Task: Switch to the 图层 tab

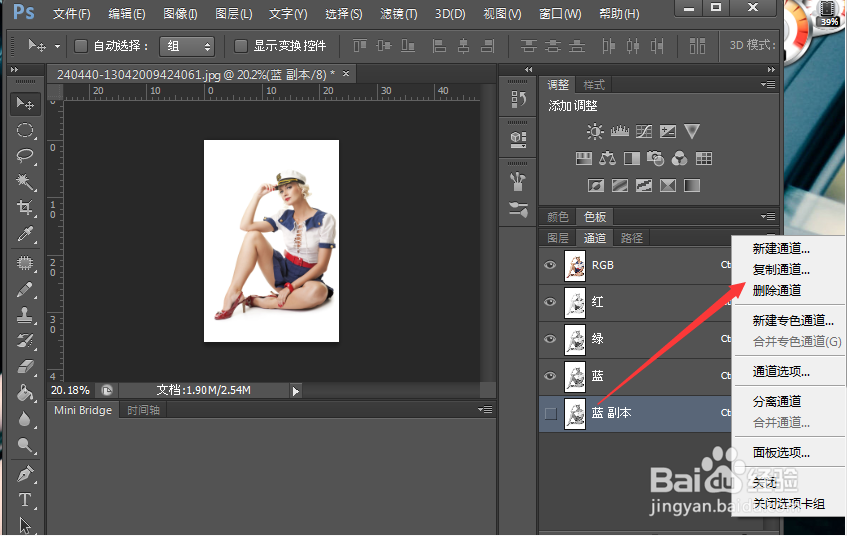Action: pyautogui.click(x=557, y=238)
